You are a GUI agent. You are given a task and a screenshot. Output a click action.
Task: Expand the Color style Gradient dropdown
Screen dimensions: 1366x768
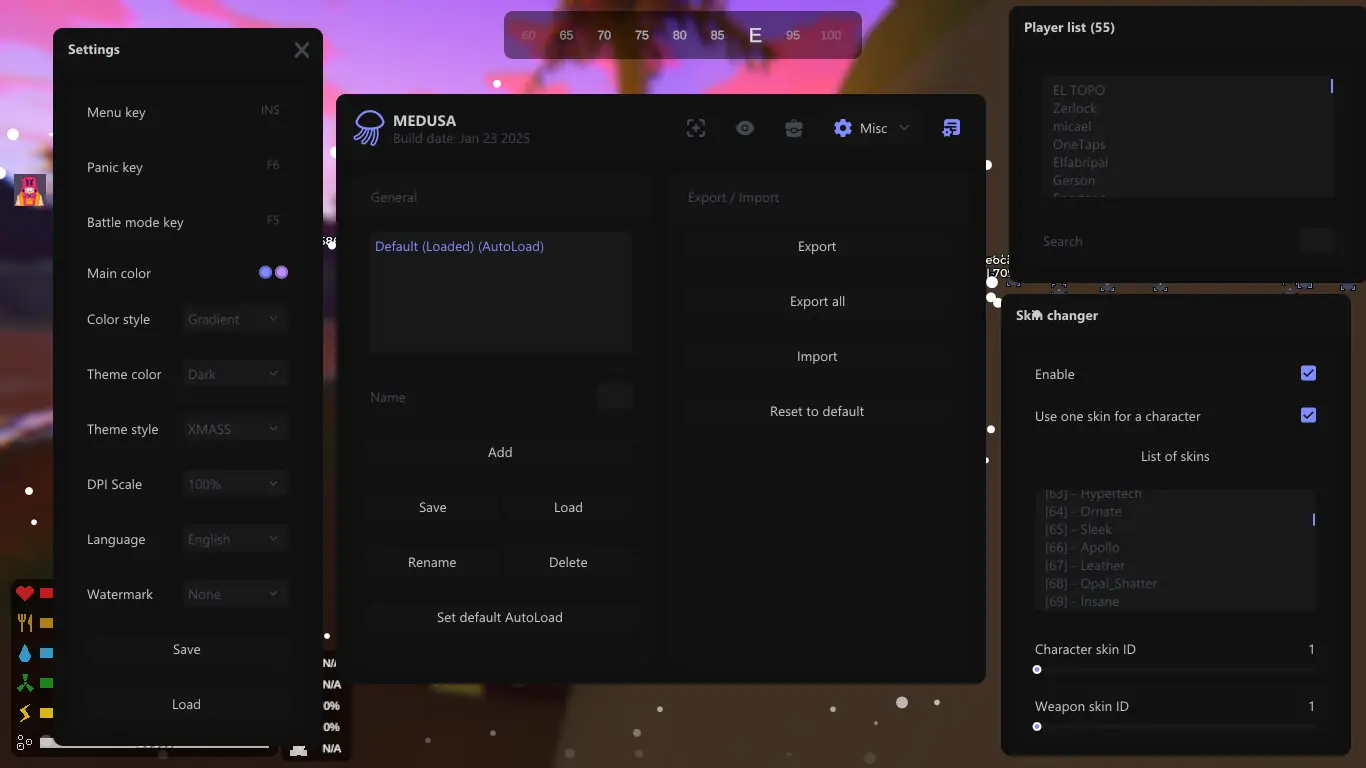pyautogui.click(x=235, y=319)
